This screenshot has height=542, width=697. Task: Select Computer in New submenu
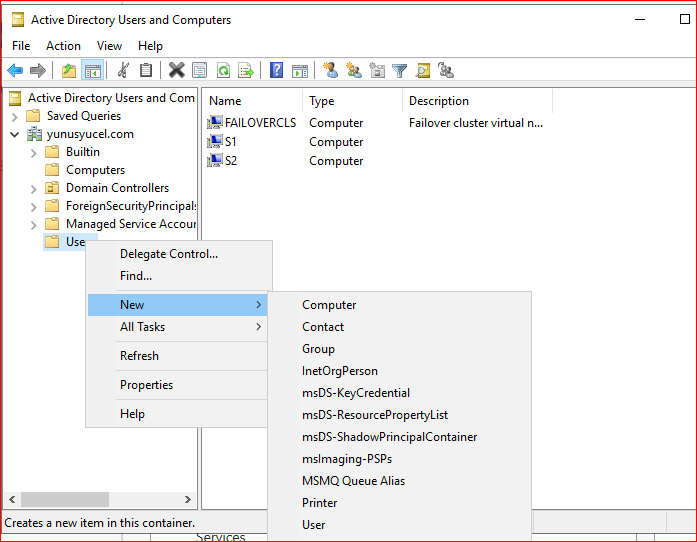(399, 305)
